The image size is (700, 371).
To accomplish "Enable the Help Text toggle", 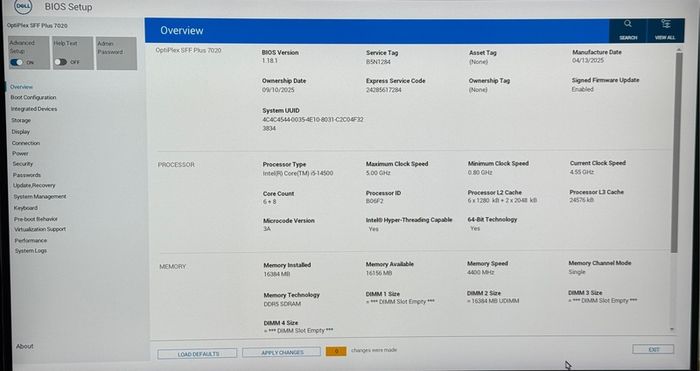I will tap(60, 62).
